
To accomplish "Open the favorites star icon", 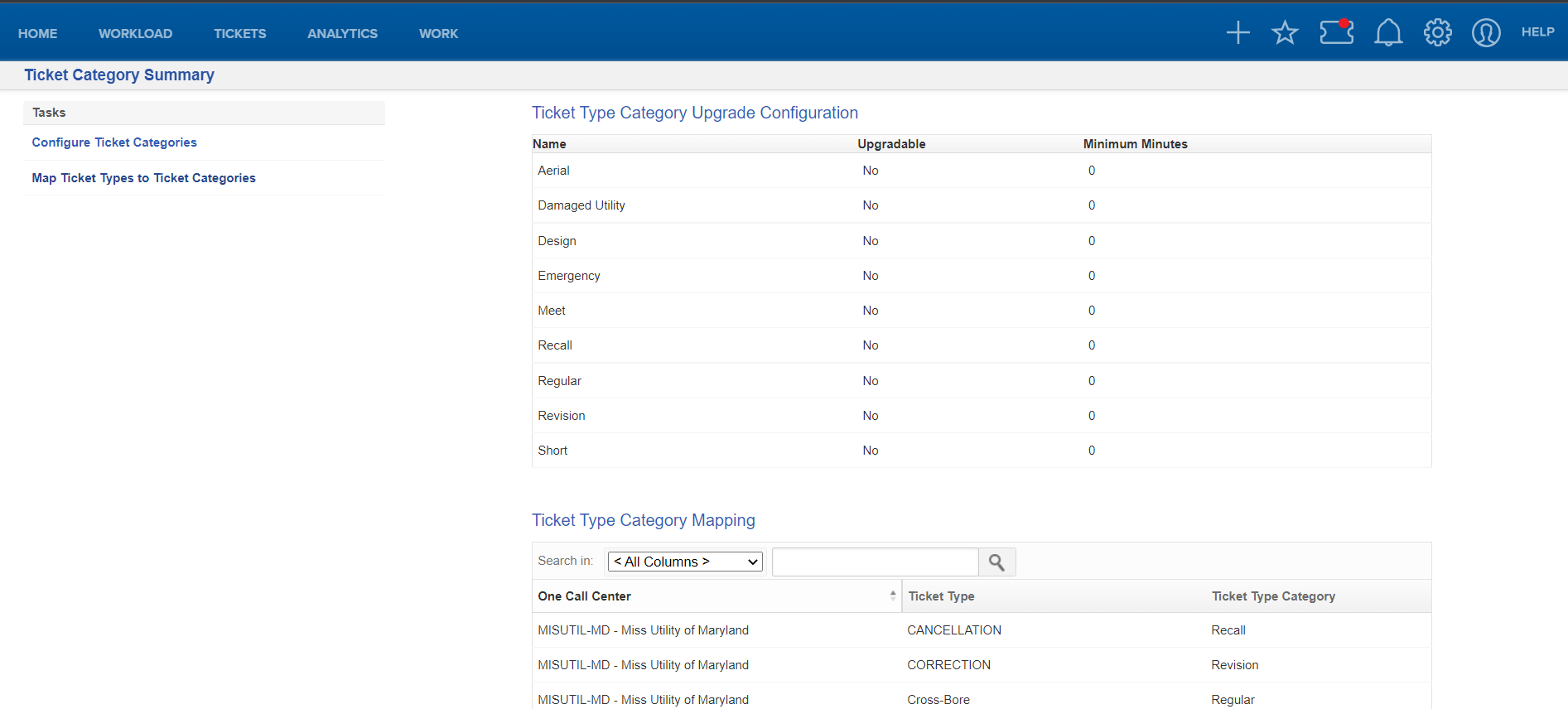I will pos(1285,32).
